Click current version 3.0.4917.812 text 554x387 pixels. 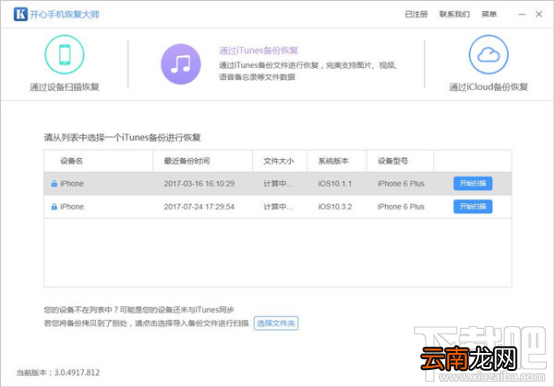[58, 373]
